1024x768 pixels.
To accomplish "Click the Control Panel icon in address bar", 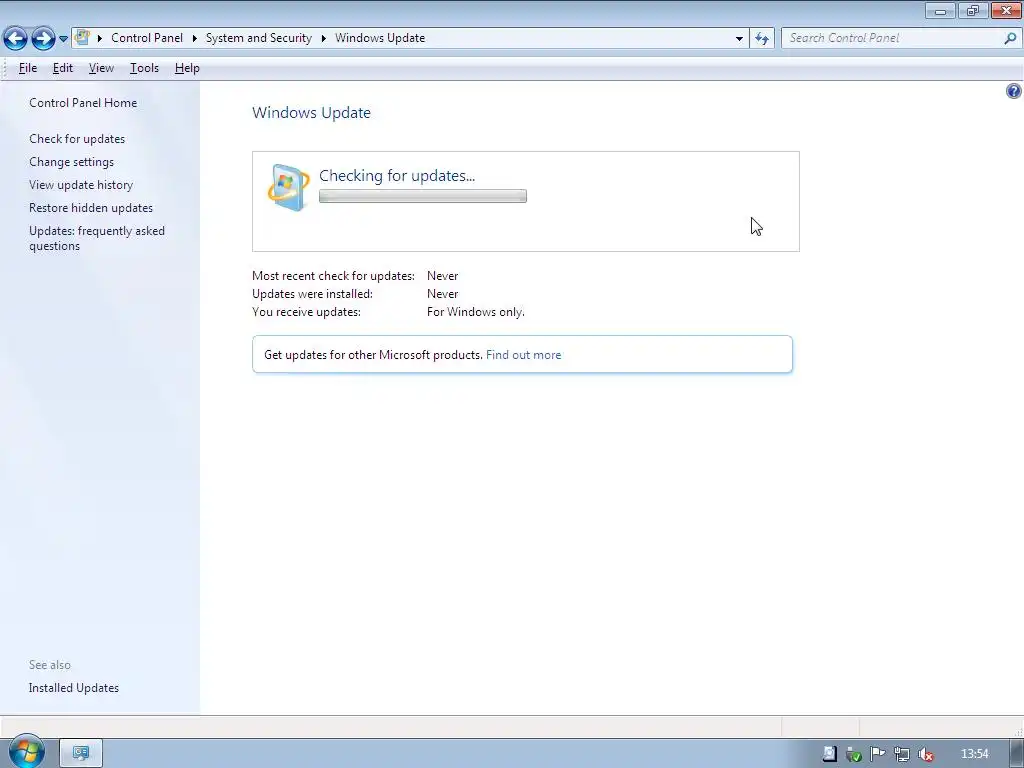I will pyautogui.click(x=82, y=37).
